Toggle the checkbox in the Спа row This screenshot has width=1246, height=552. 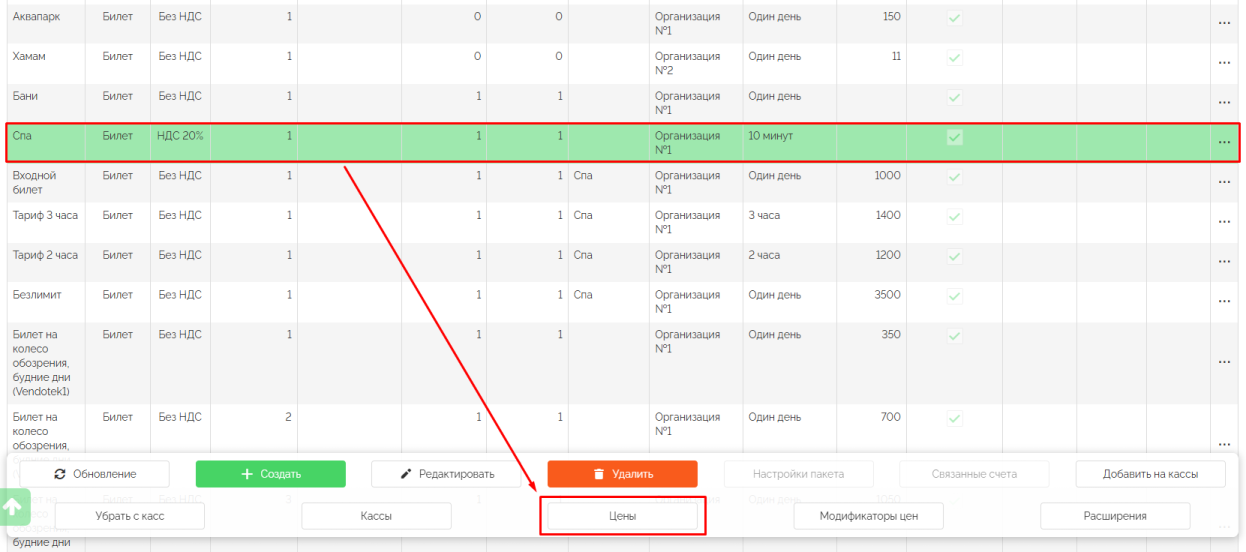(954, 137)
